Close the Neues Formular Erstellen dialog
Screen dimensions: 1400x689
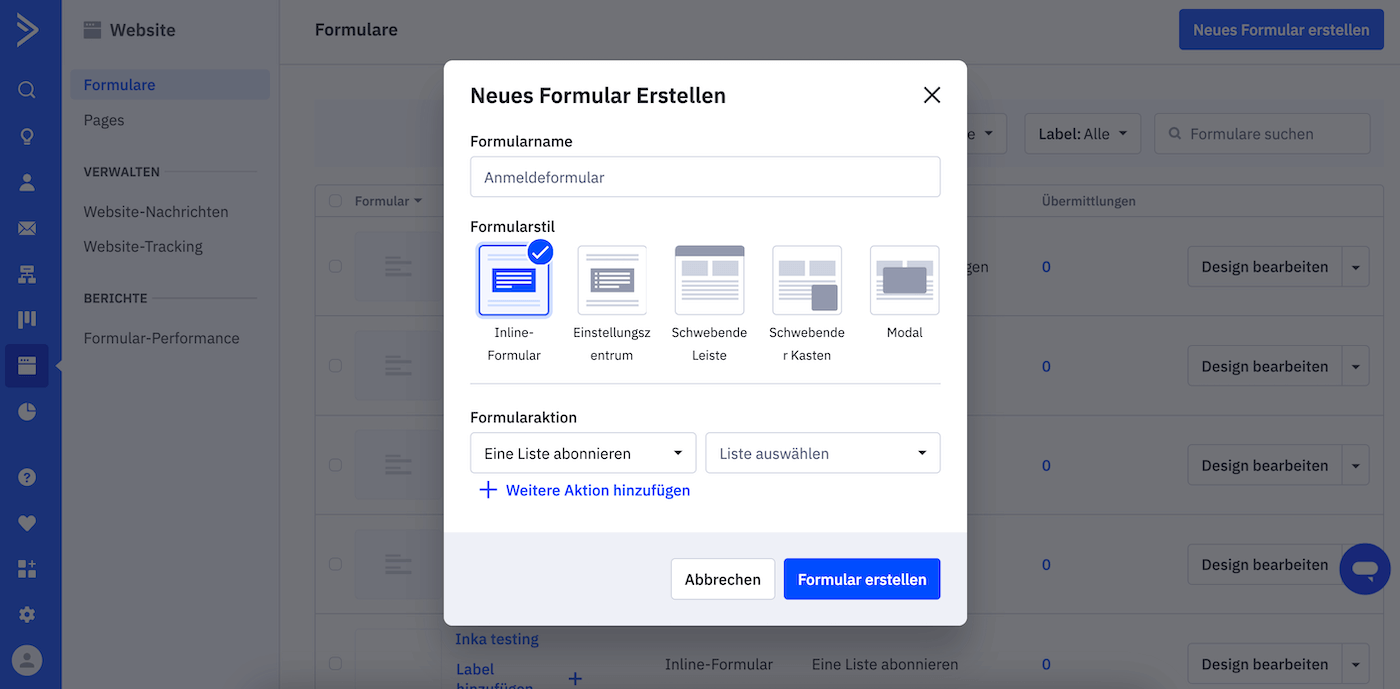point(932,95)
